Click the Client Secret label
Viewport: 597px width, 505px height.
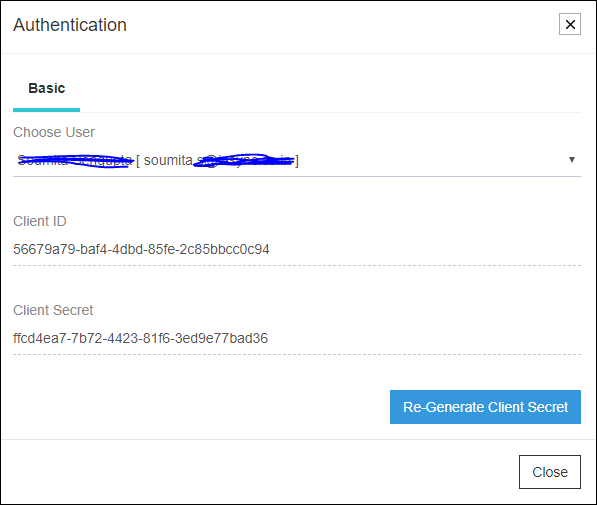pyautogui.click(x=53, y=310)
